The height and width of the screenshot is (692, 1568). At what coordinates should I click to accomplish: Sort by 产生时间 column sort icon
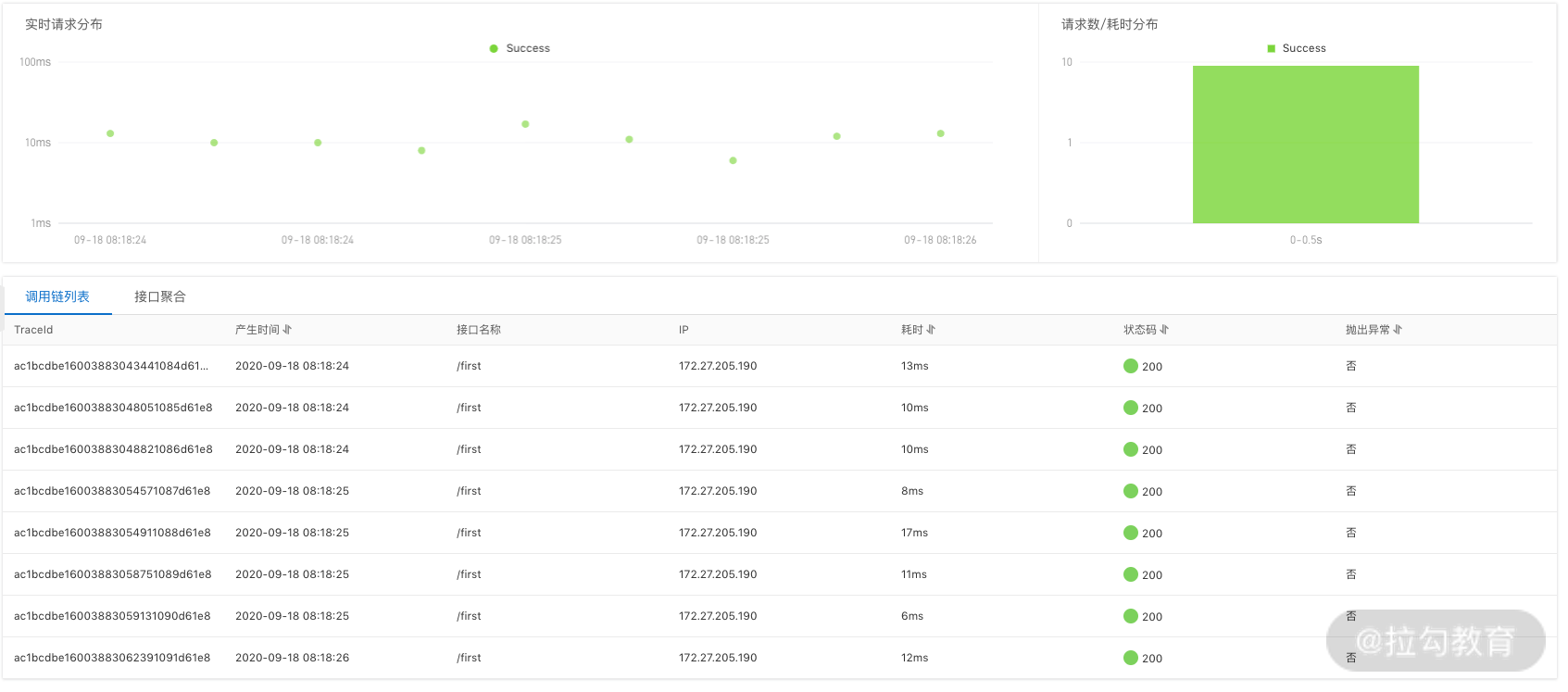pyautogui.click(x=287, y=330)
